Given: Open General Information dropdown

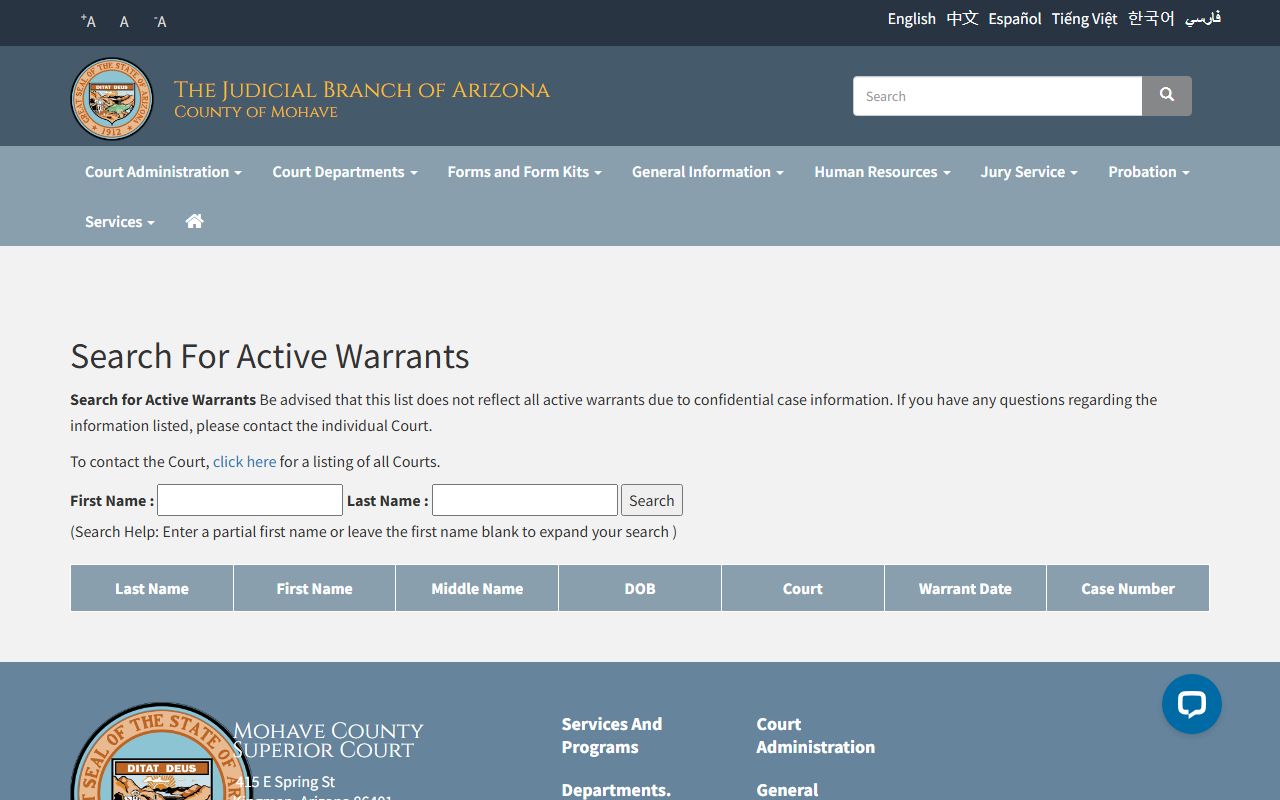Looking at the screenshot, I should [708, 172].
